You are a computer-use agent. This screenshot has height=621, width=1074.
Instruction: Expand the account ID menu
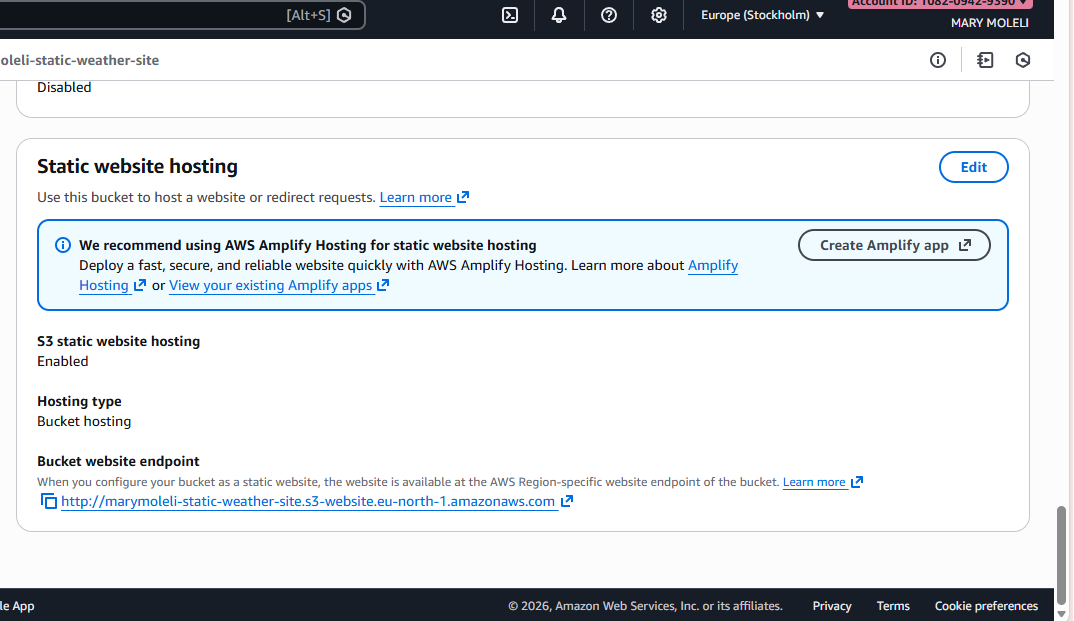pyautogui.click(x=940, y=3)
